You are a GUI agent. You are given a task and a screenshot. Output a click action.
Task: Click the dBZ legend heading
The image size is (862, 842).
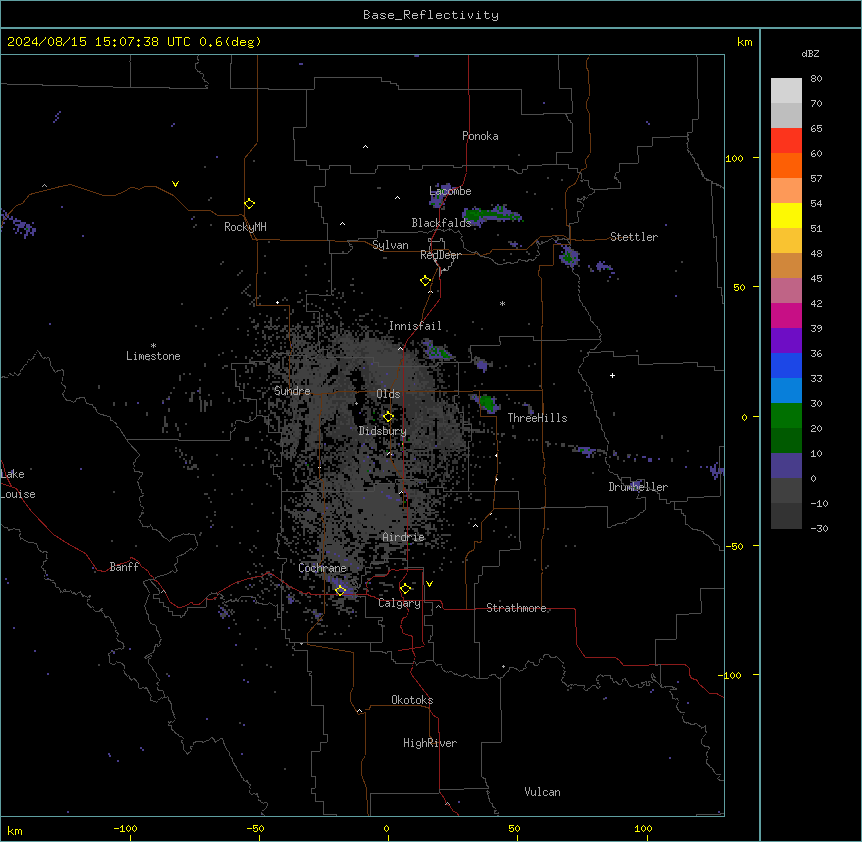point(810,53)
